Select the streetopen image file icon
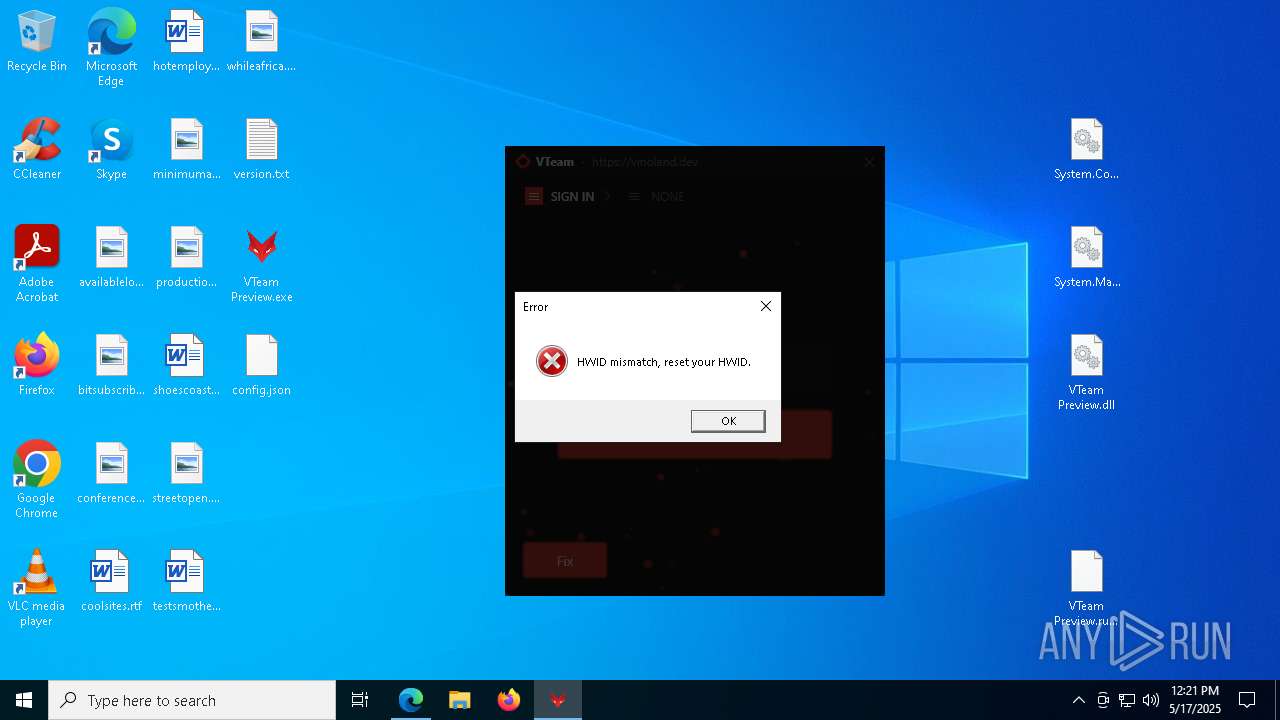Viewport: 1280px width, 720px height. pos(186,473)
